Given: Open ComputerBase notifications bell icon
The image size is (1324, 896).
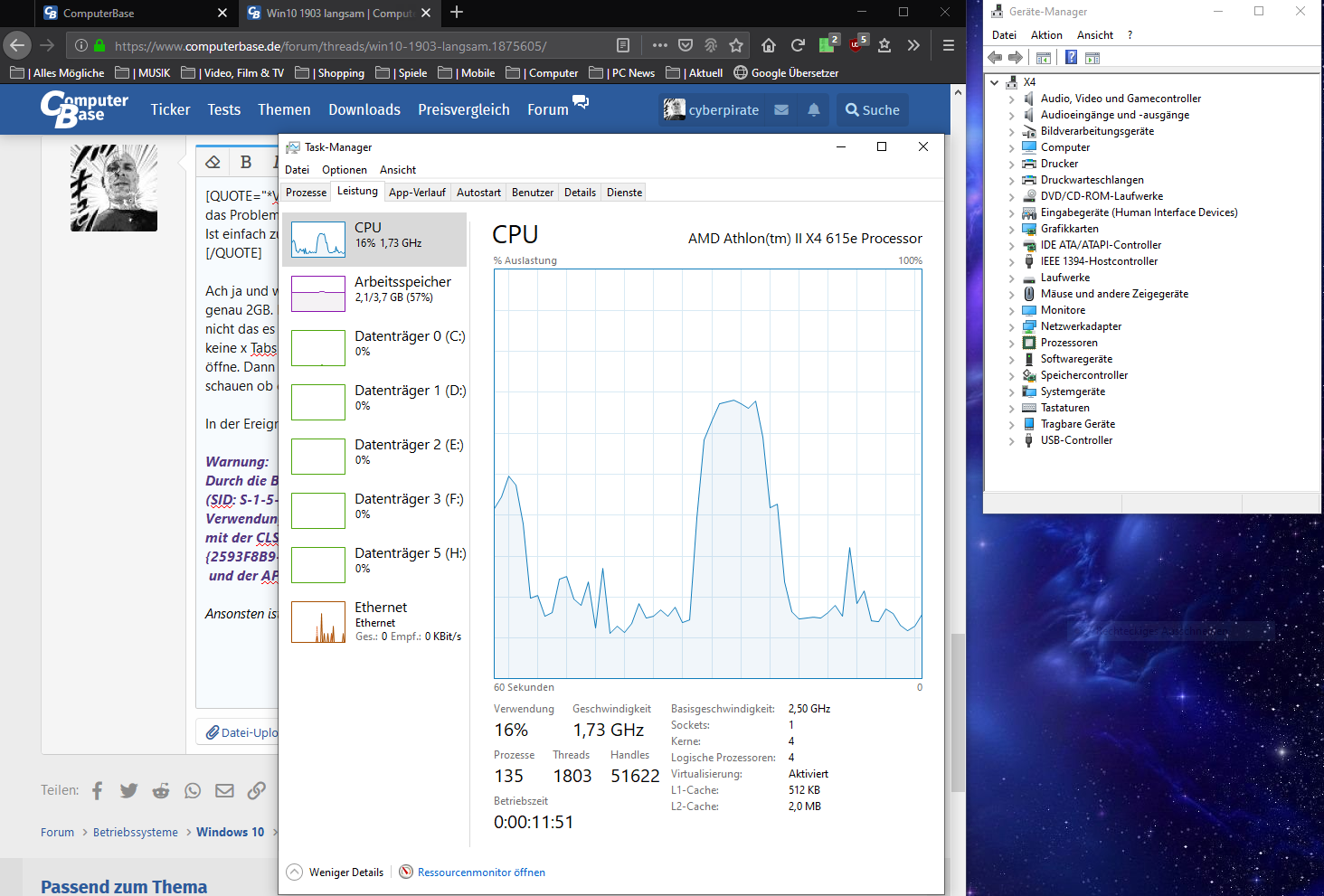Looking at the screenshot, I should [x=814, y=109].
